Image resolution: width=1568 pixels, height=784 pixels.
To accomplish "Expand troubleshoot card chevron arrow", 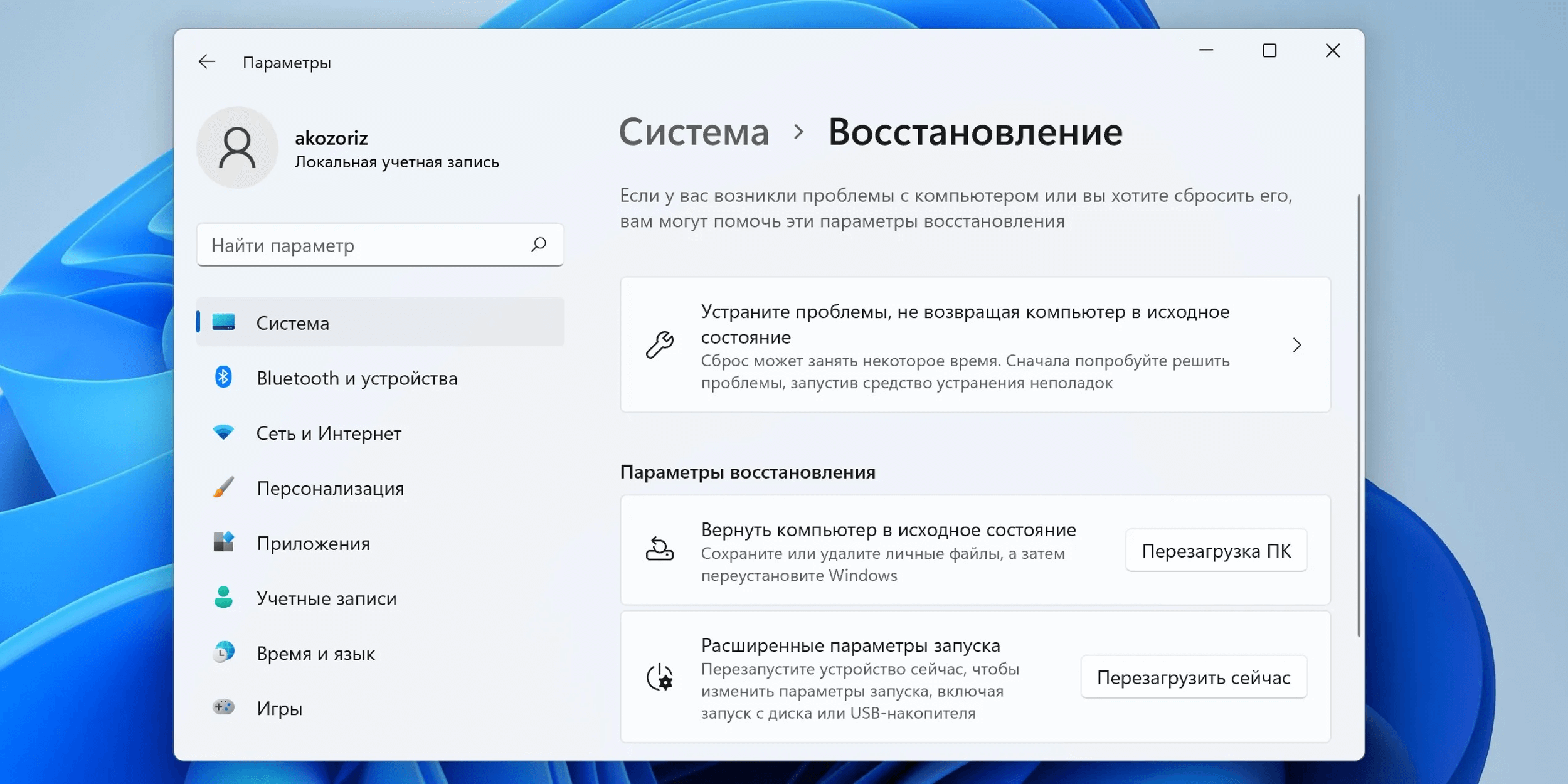I will [x=1296, y=345].
